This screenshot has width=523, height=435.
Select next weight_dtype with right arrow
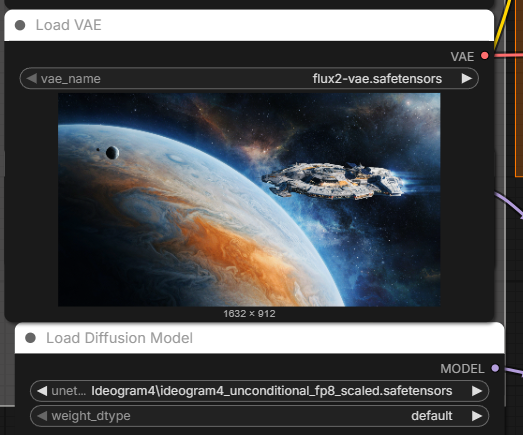(x=477, y=416)
